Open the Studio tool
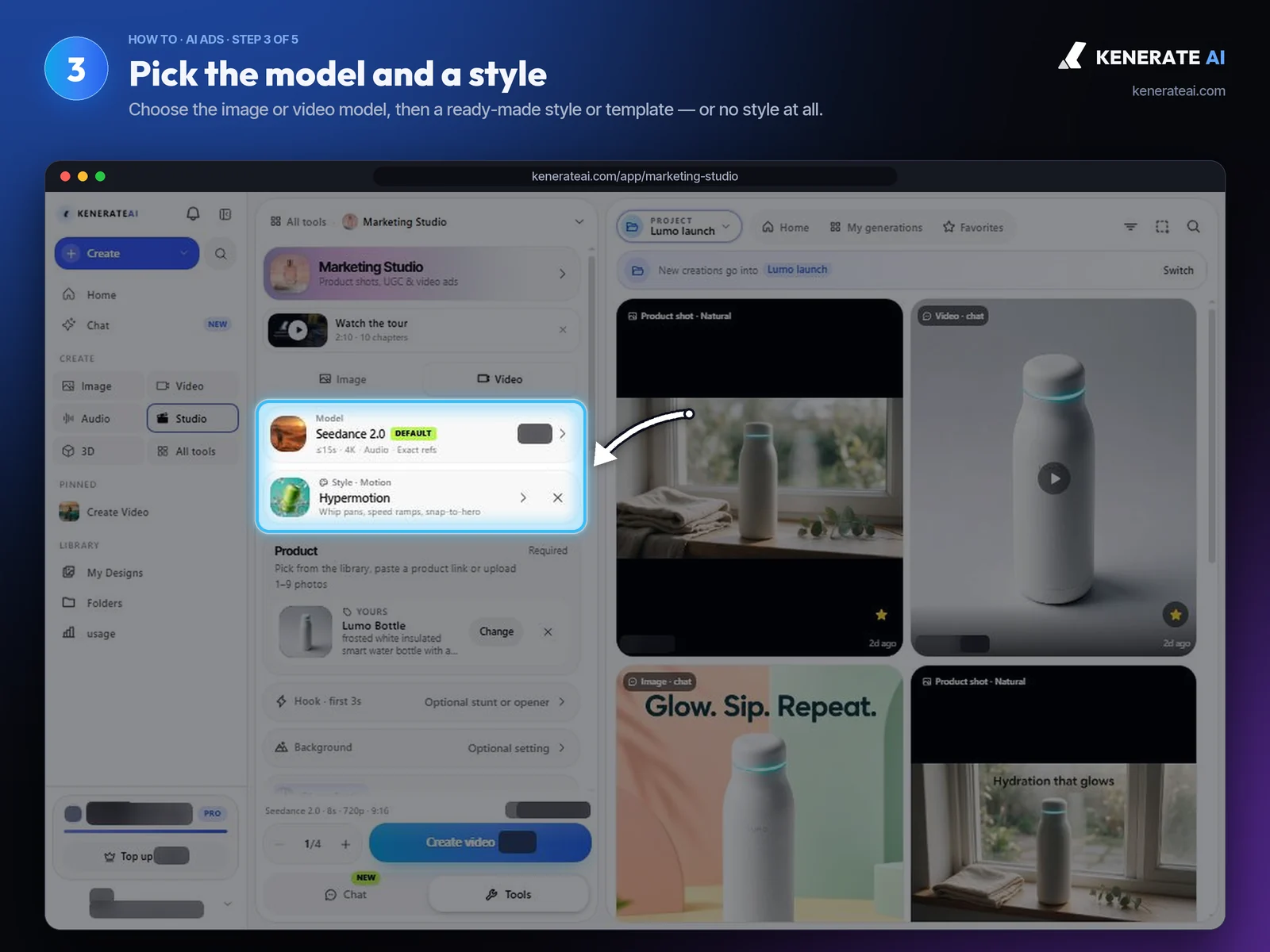 [x=193, y=419]
